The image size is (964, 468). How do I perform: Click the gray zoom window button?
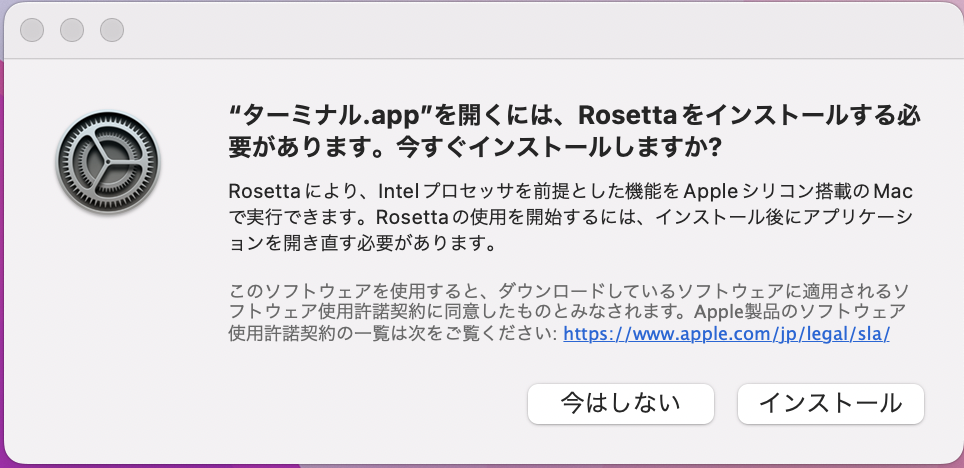[112, 30]
